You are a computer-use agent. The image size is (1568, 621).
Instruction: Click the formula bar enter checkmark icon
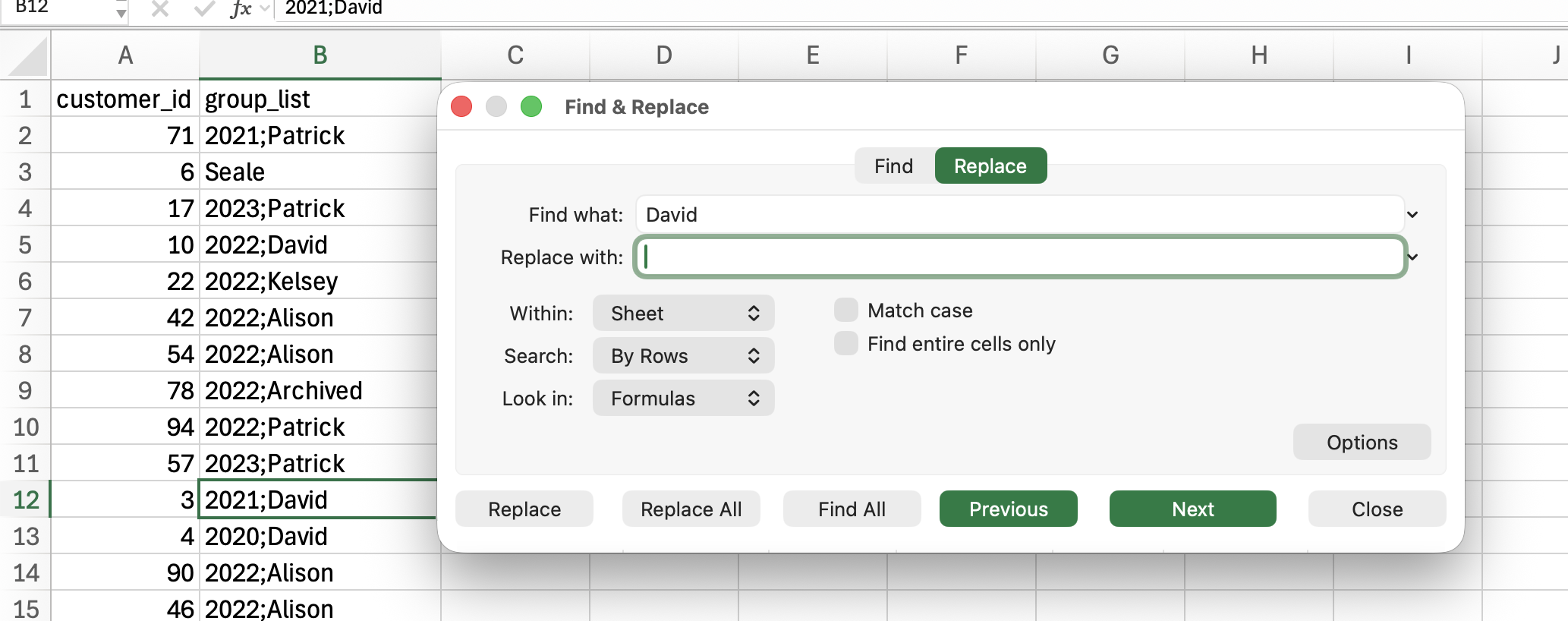pyautogui.click(x=203, y=8)
